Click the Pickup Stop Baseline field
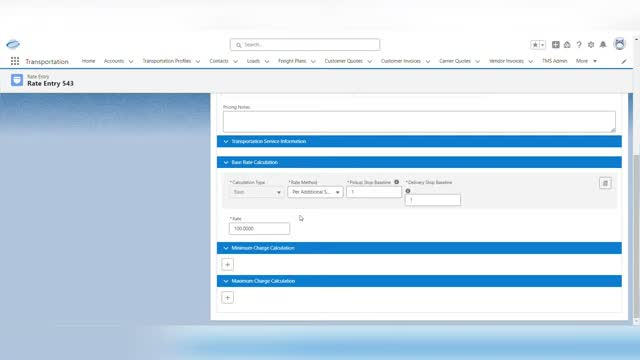Screen dimensions: 640x360 pos(374,192)
